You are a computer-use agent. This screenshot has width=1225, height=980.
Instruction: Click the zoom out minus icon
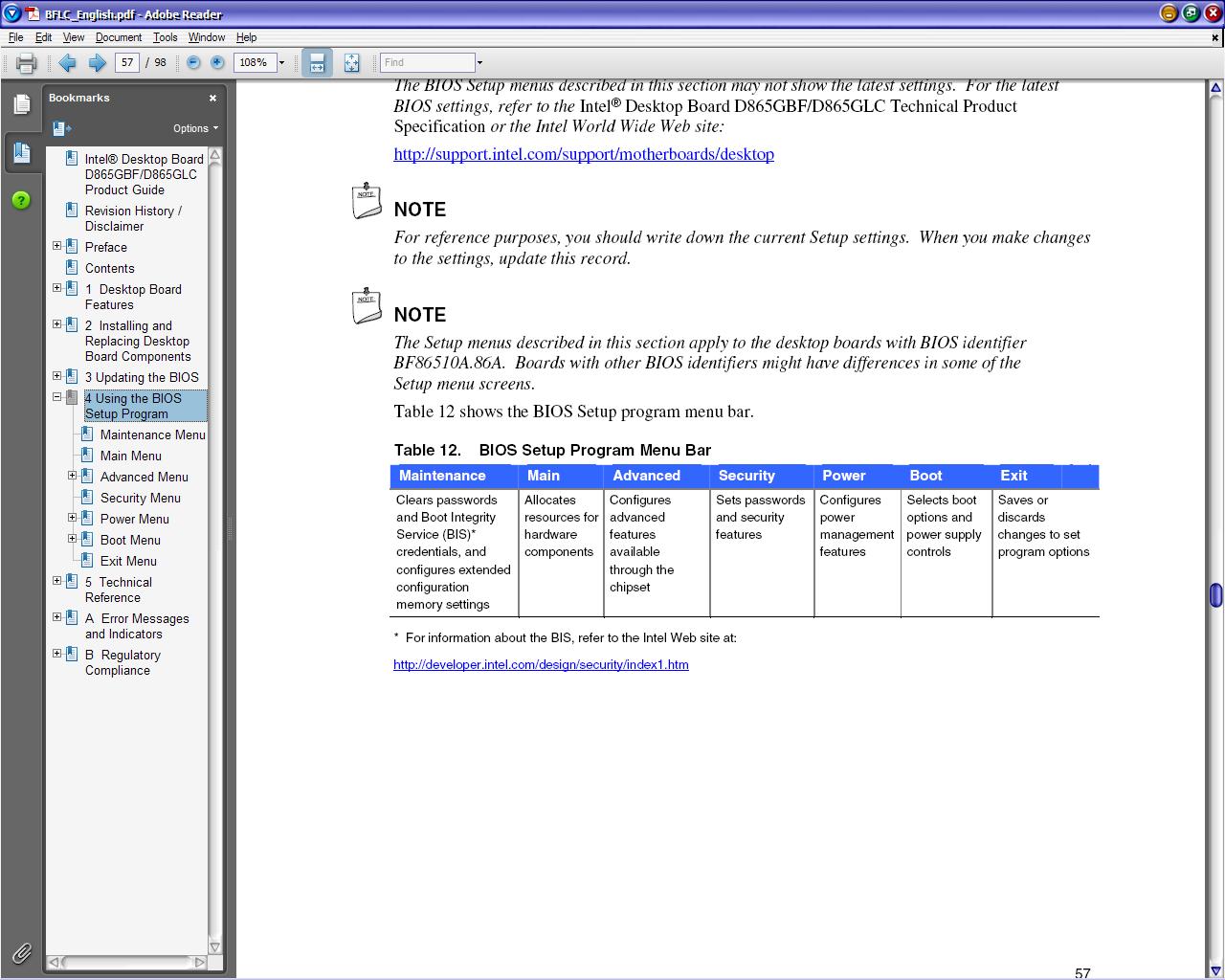click(193, 62)
